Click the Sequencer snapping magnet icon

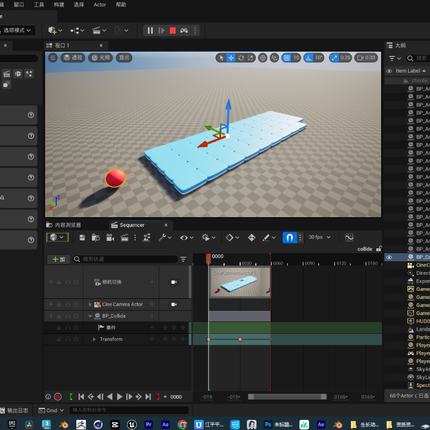[289, 237]
